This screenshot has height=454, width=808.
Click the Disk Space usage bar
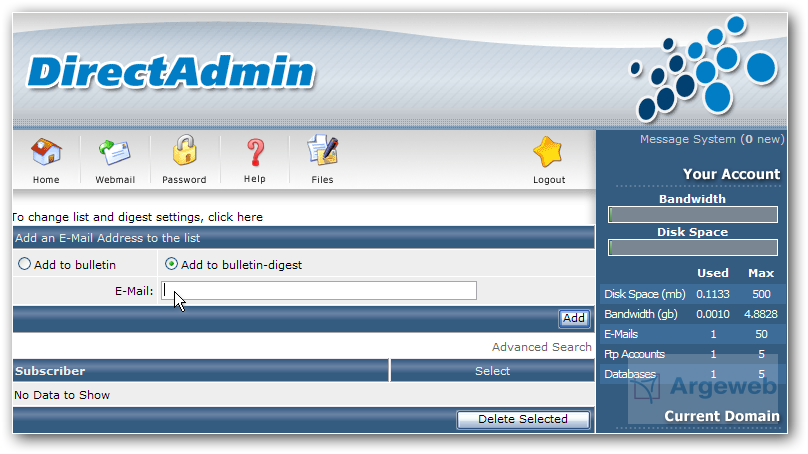(x=693, y=248)
